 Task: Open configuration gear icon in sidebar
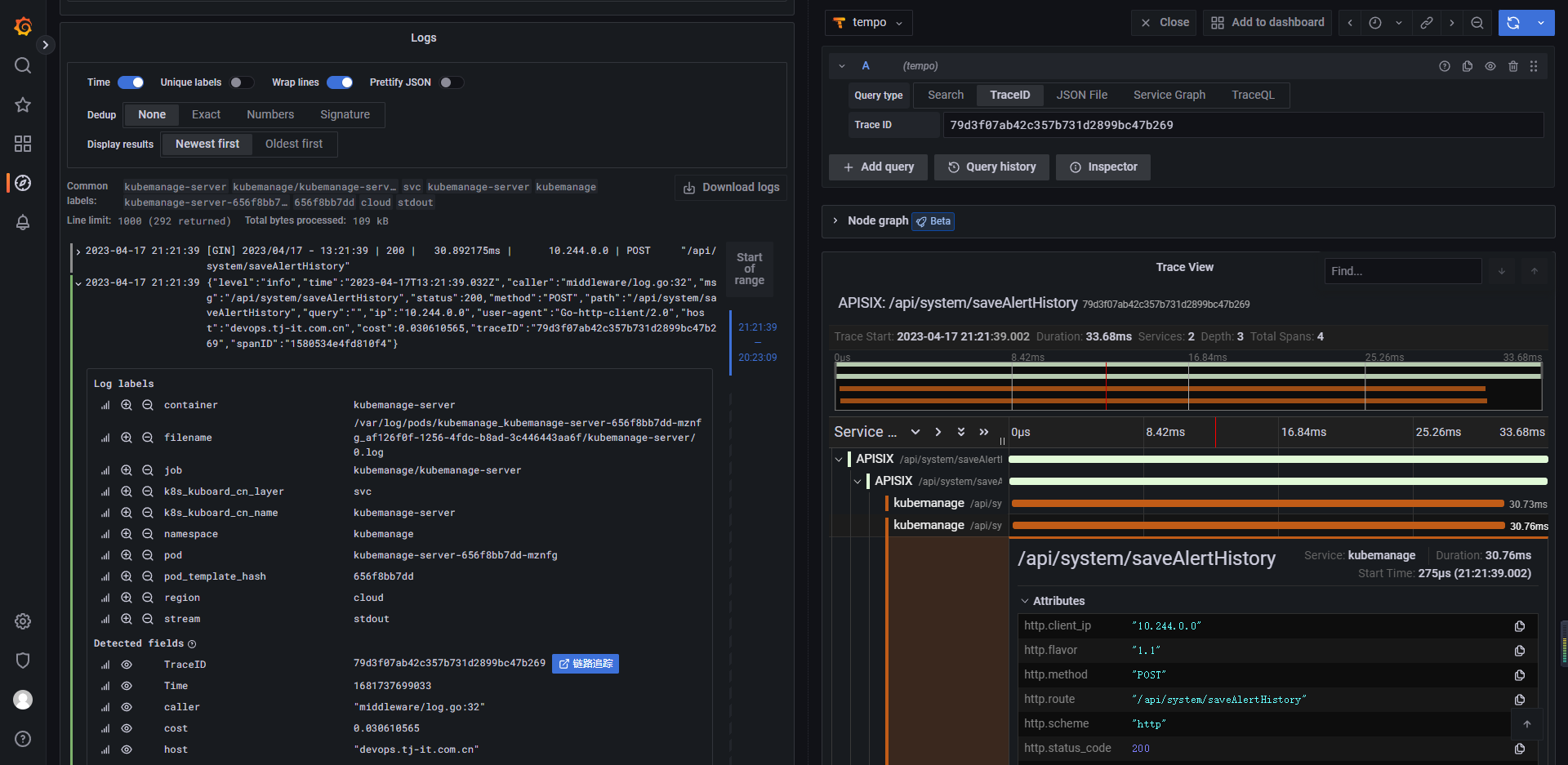tap(23, 621)
